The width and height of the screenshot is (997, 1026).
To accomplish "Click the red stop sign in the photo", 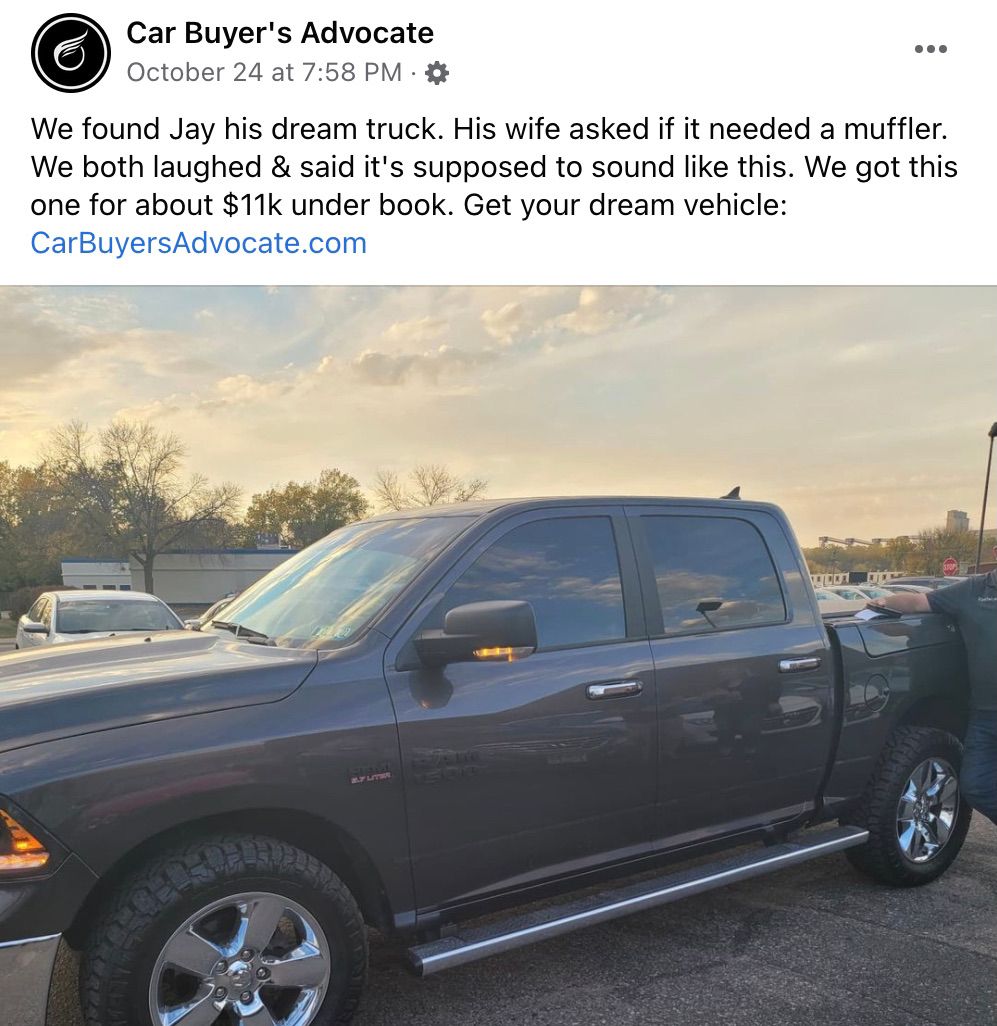I will pyautogui.click(x=950, y=565).
